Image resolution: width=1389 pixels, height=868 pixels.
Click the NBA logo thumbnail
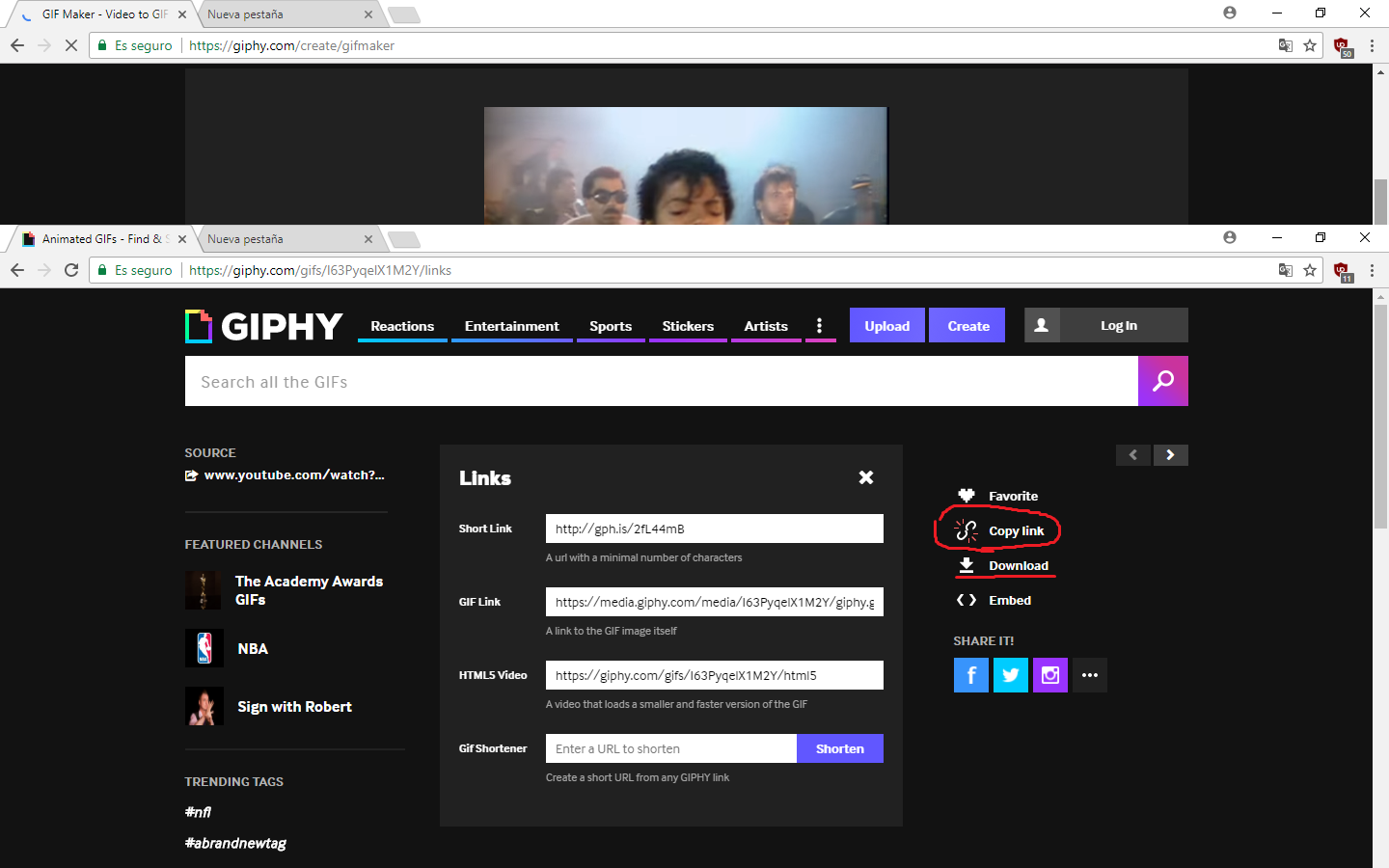204,648
